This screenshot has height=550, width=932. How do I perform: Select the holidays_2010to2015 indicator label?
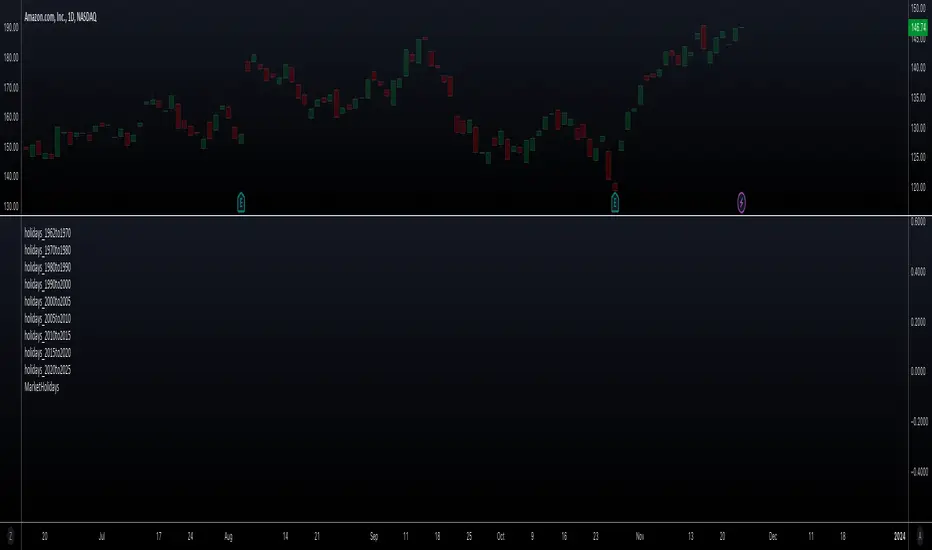click(x=48, y=336)
